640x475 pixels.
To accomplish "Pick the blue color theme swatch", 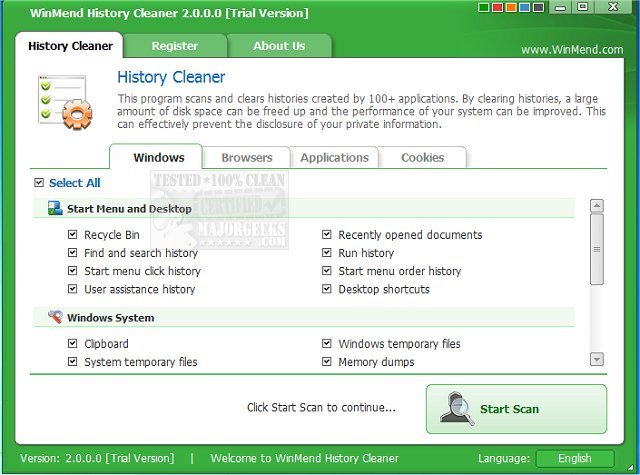I will coord(524,7).
